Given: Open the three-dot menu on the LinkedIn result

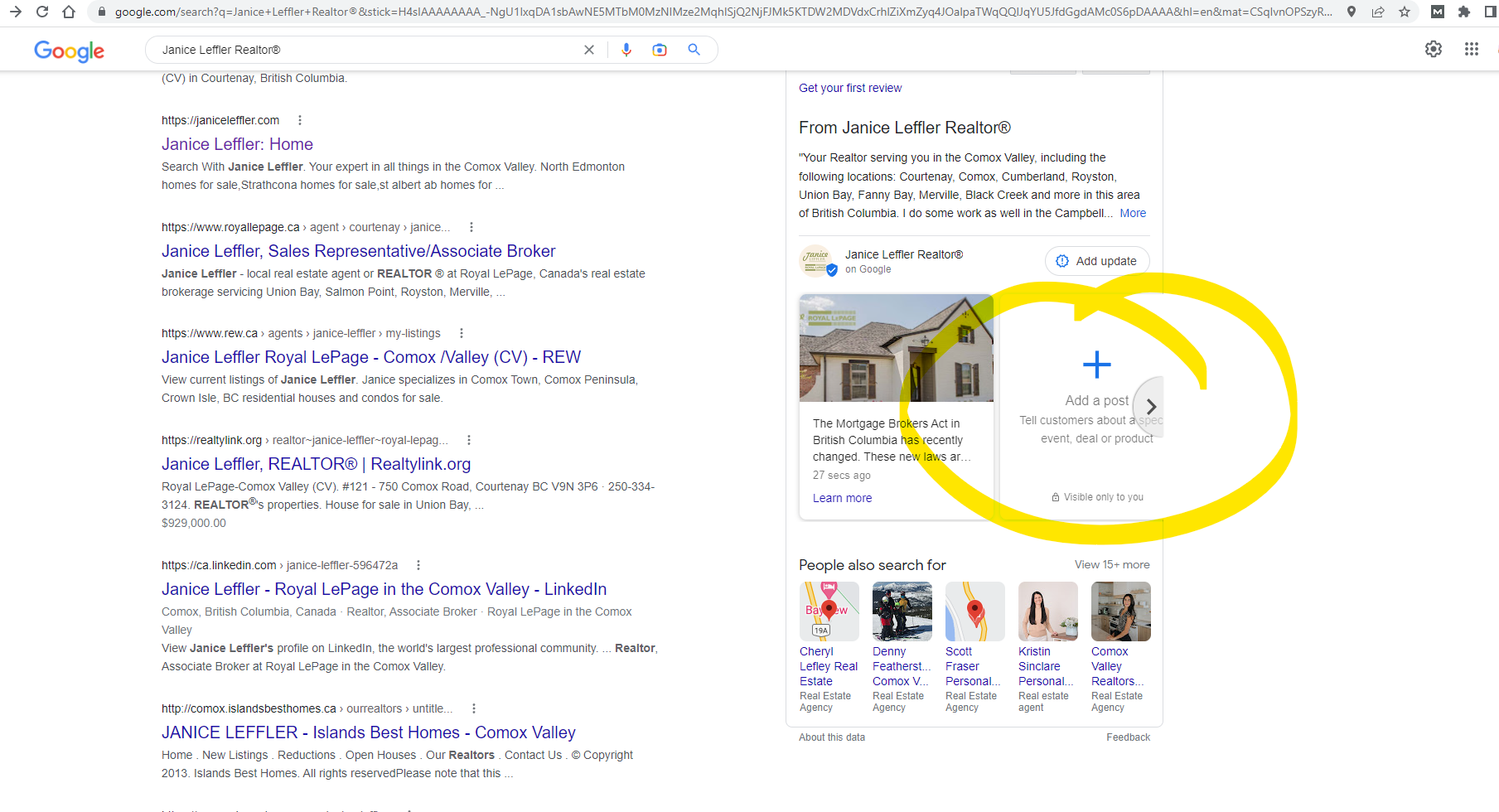Looking at the screenshot, I should pyautogui.click(x=418, y=564).
